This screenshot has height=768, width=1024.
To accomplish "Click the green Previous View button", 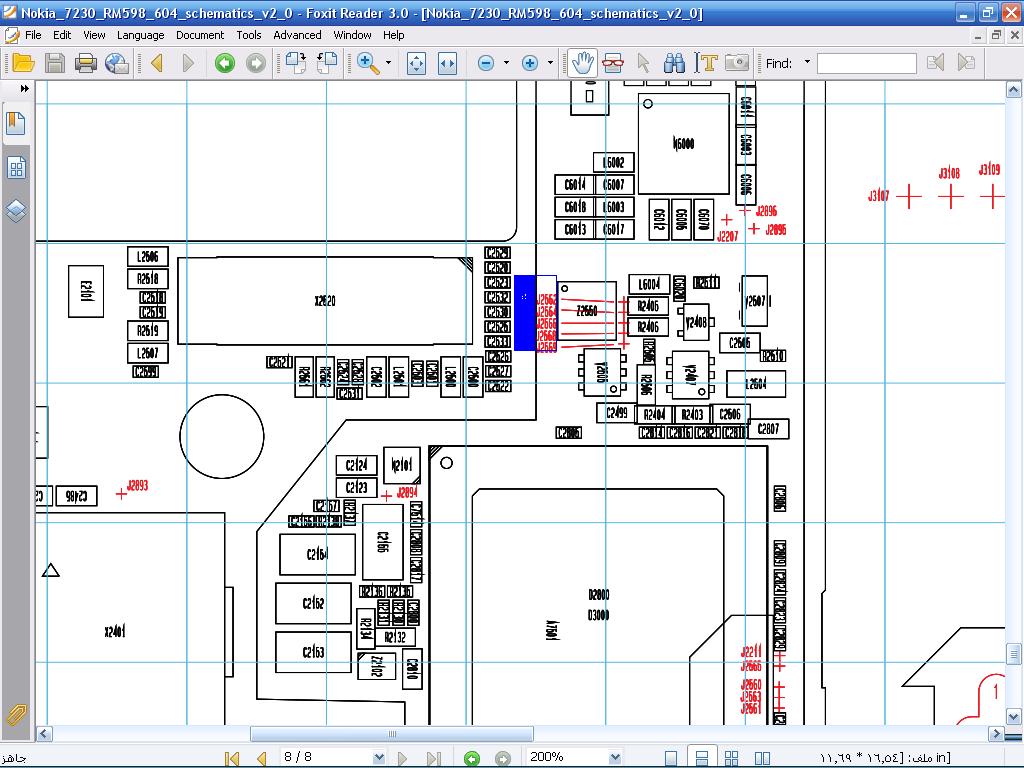I will pyautogui.click(x=225, y=63).
